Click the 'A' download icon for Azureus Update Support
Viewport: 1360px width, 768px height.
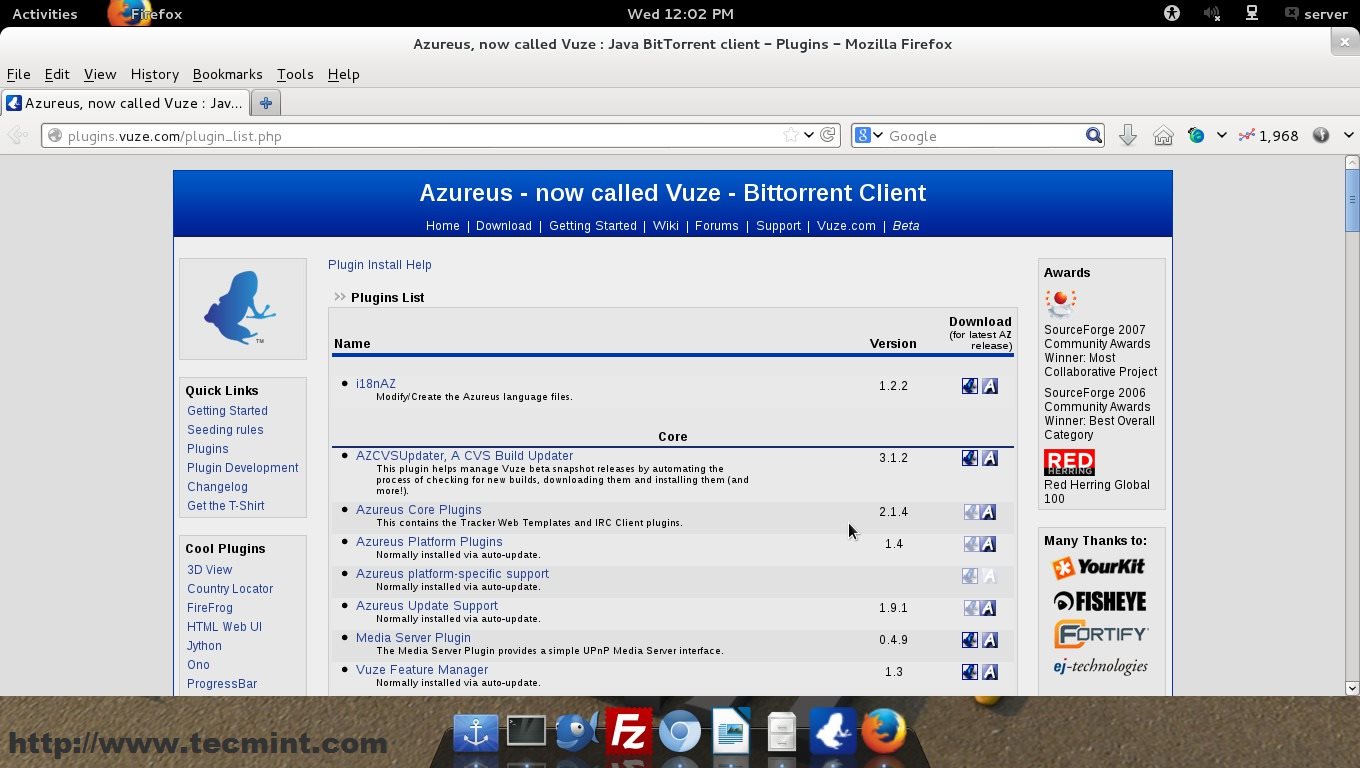point(988,608)
